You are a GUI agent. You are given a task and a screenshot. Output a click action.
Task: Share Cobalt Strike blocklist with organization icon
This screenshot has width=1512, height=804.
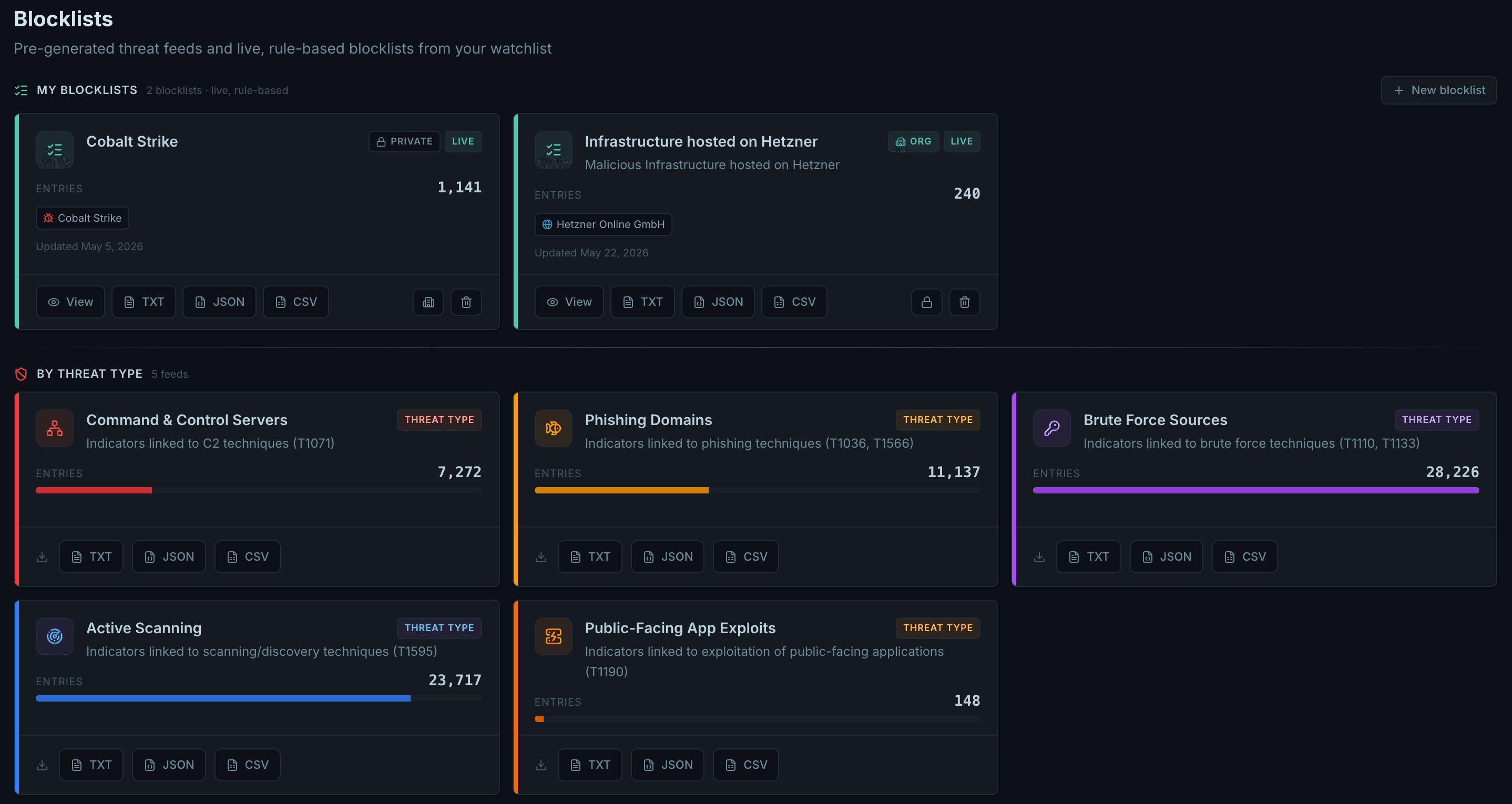coord(428,302)
